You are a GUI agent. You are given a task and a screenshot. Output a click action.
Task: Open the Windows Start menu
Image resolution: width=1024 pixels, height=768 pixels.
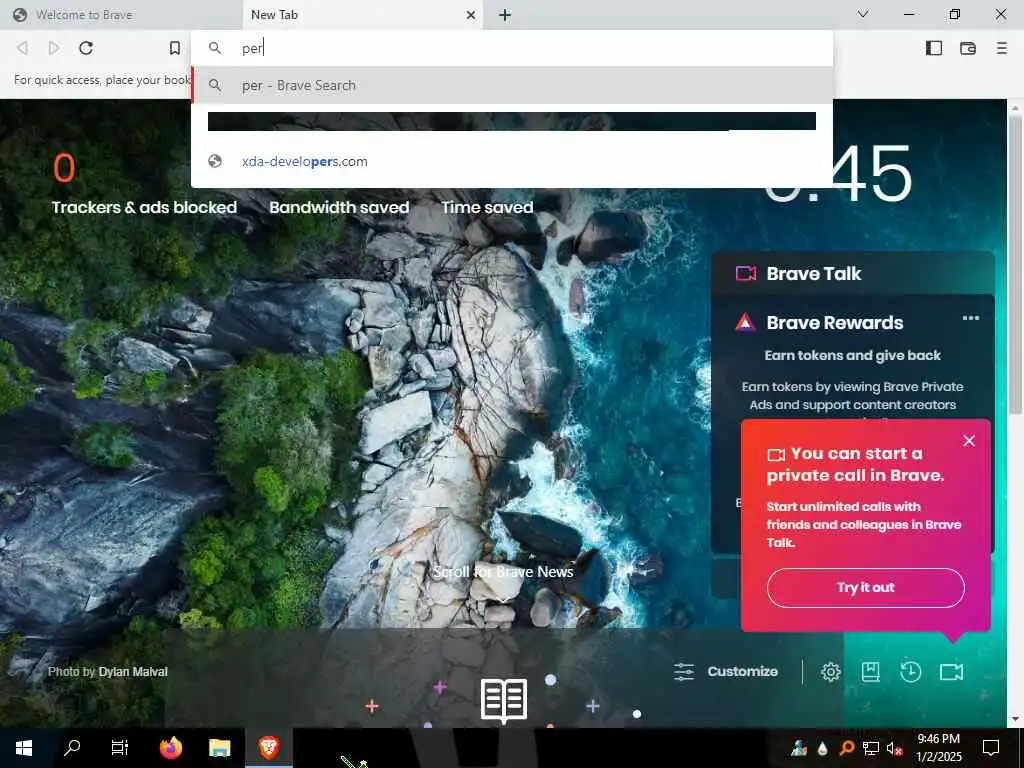click(24, 748)
